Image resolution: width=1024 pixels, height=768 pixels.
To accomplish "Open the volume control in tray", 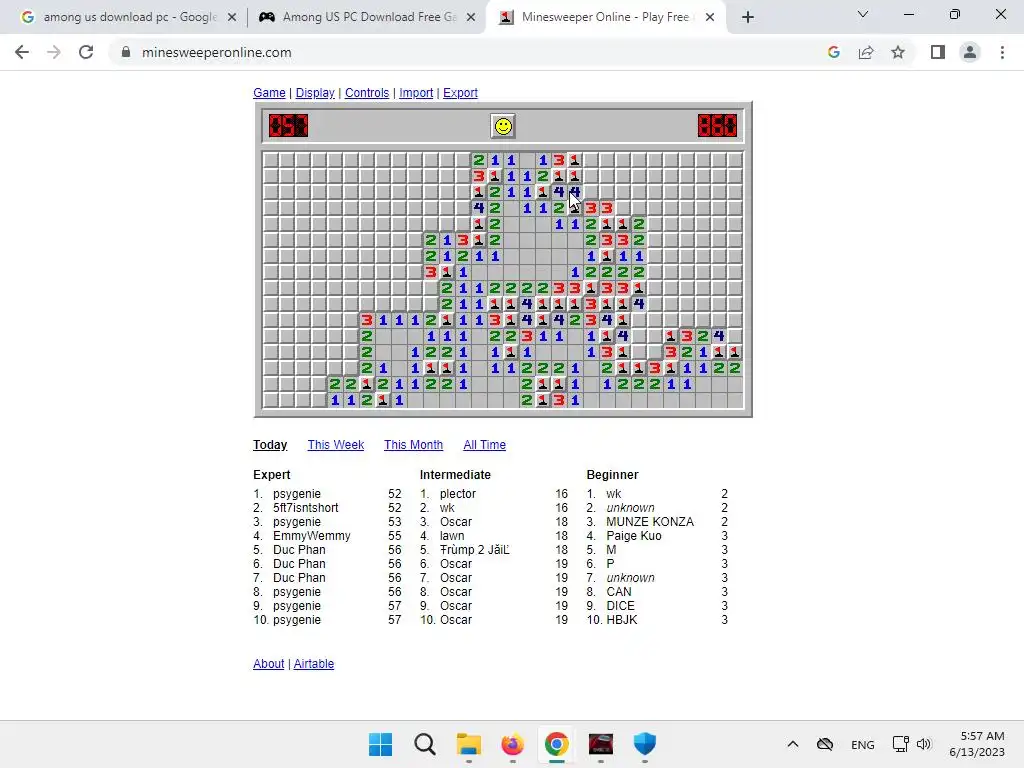I will tap(924, 744).
